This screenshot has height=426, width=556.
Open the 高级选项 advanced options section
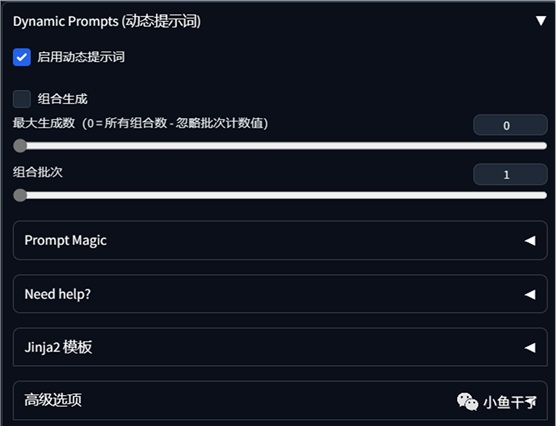point(280,400)
